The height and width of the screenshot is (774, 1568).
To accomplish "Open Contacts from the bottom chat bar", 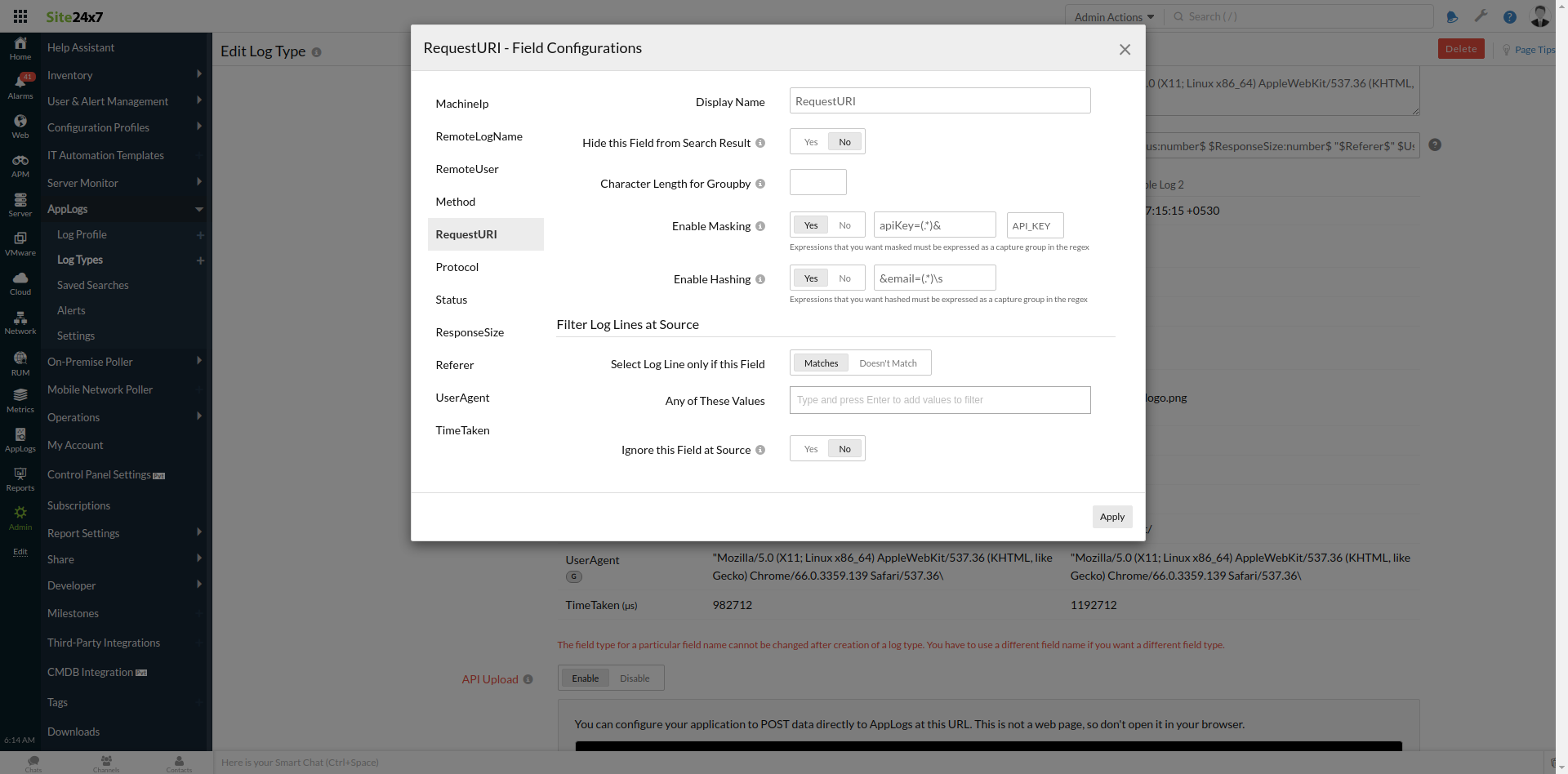I will [x=179, y=763].
